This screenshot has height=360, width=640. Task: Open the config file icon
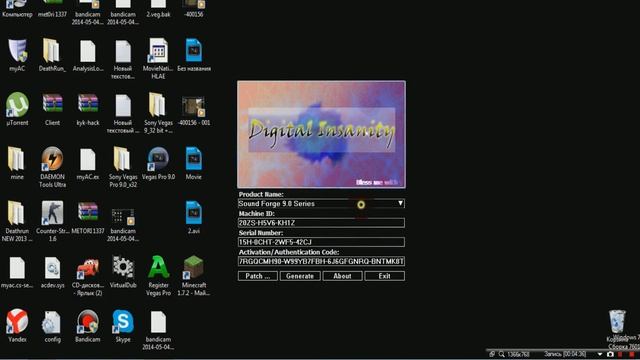point(51,322)
